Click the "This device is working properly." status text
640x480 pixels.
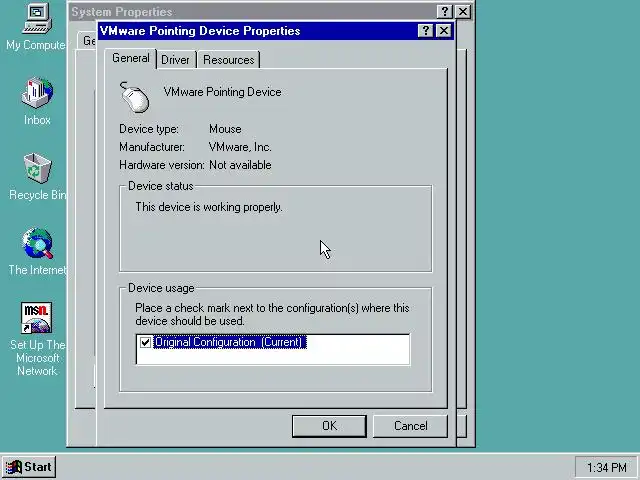(x=209, y=207)
